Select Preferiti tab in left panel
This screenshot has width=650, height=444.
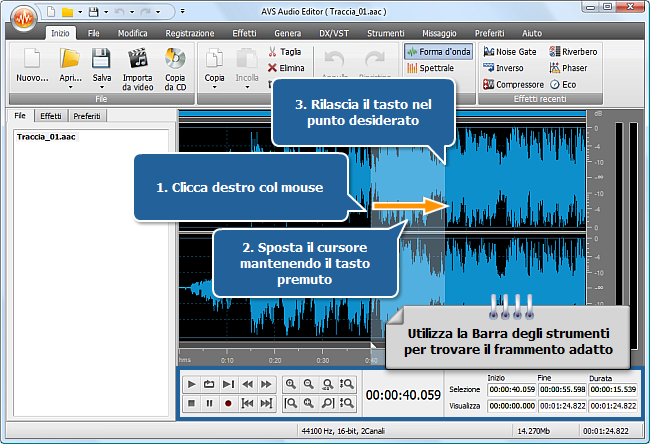pyautogui.click(x=87, y=116)
